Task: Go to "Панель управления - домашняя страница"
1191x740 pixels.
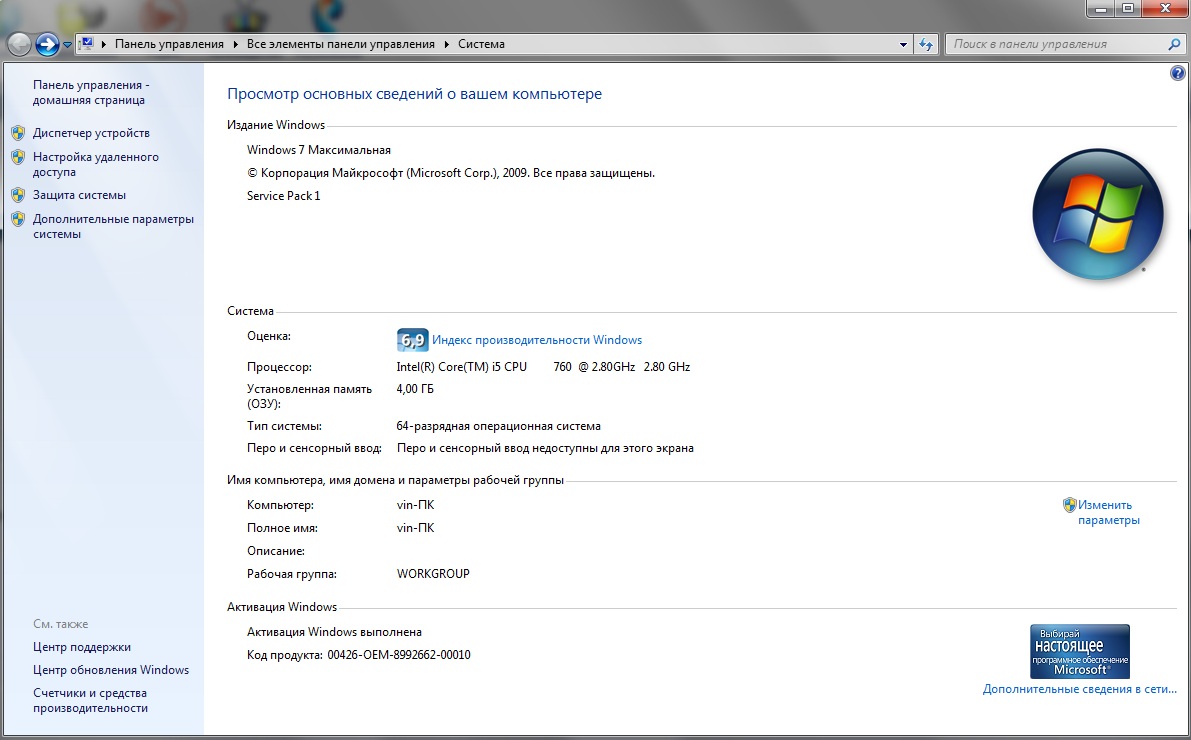Action: tap(90, 93)
